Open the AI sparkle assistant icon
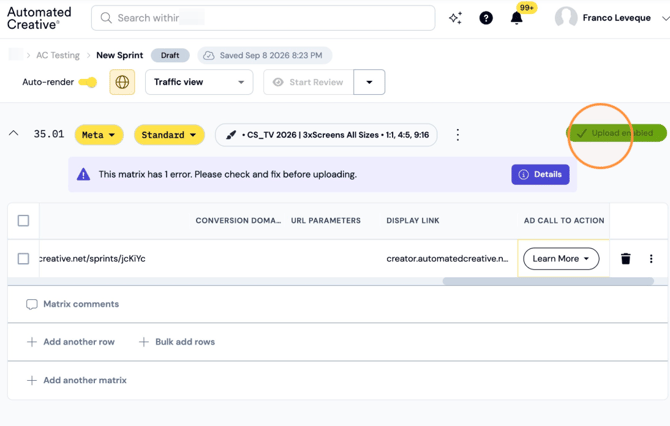 click(x=455, y=18)
